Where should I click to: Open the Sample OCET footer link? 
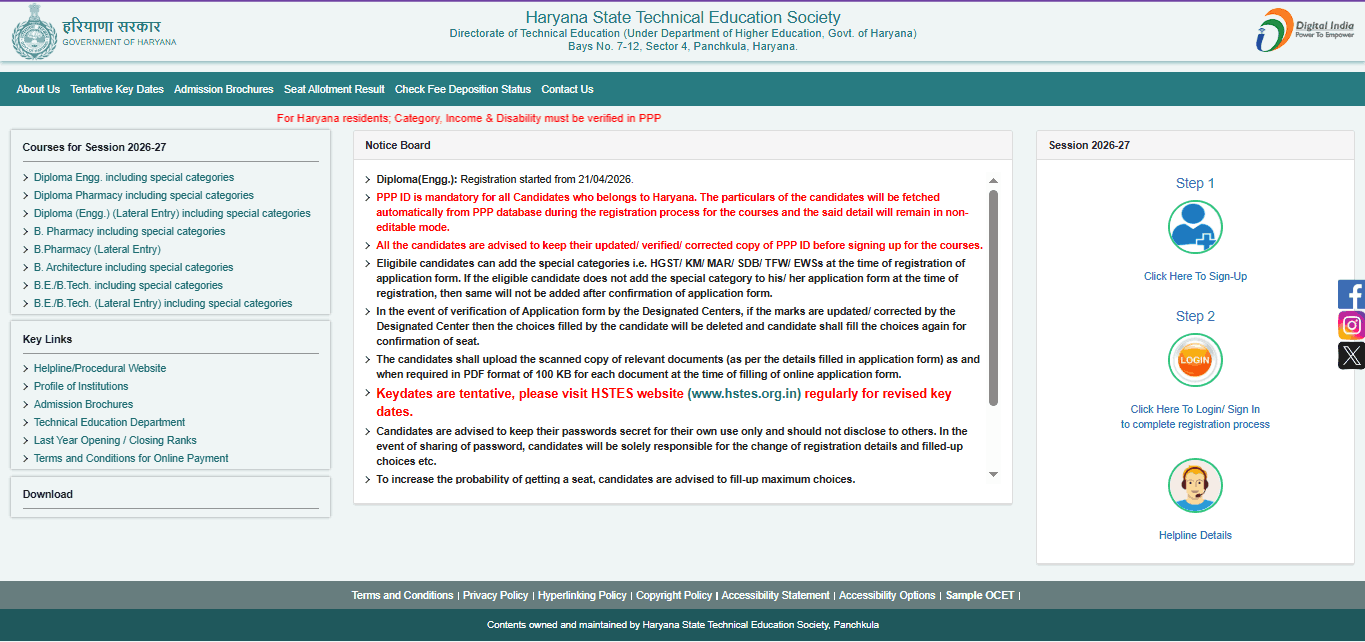pos(979,595)
